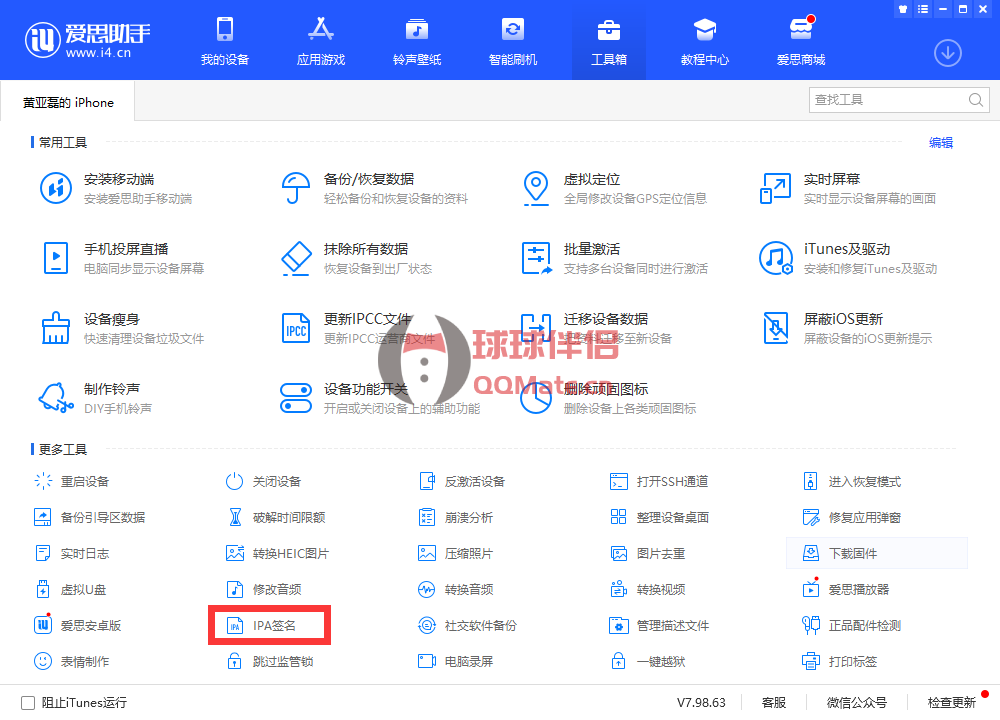Viewport: 1000px width, 720px height.
Task: Enable the 阻止iTunes运行 checkbox
Action: 28,702
